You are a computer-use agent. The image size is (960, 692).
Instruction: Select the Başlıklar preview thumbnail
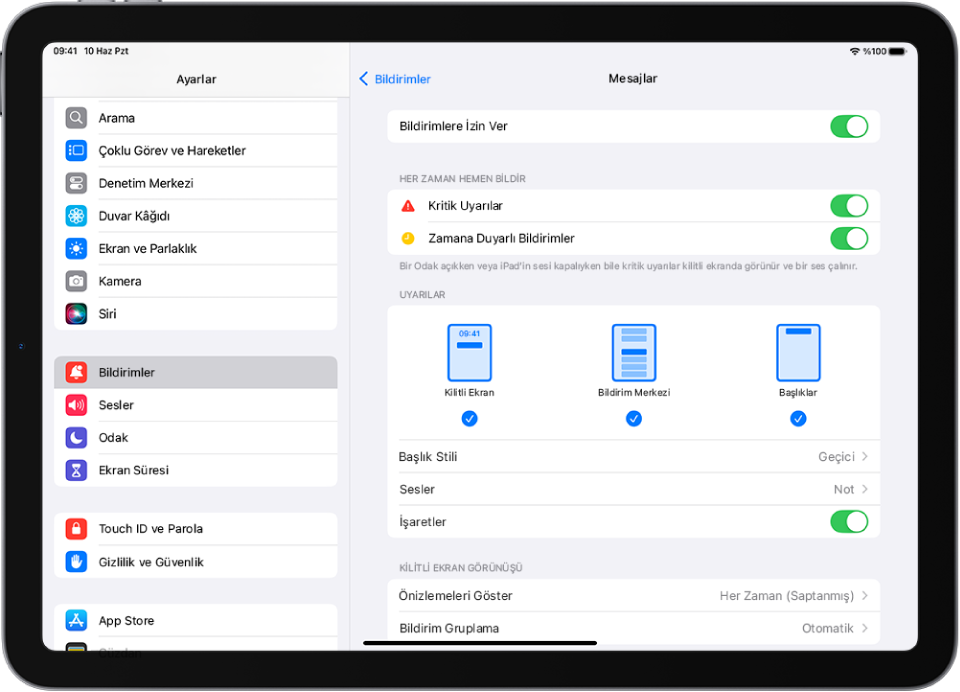click(798, 353)
